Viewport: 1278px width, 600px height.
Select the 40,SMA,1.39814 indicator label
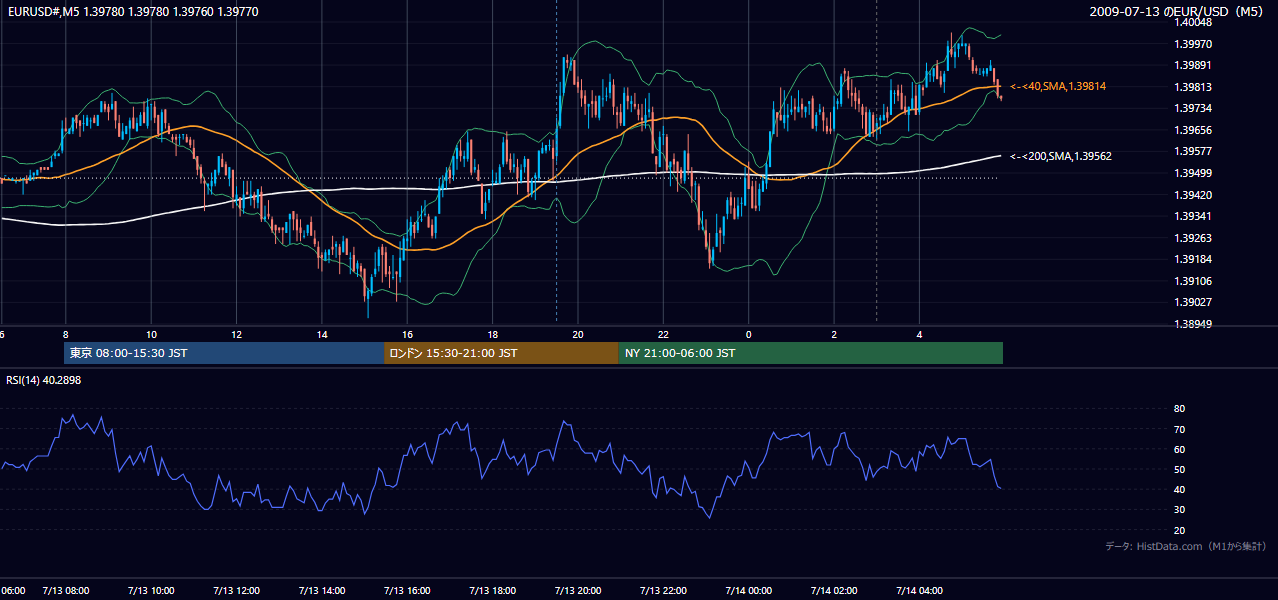click(1057, 87)
